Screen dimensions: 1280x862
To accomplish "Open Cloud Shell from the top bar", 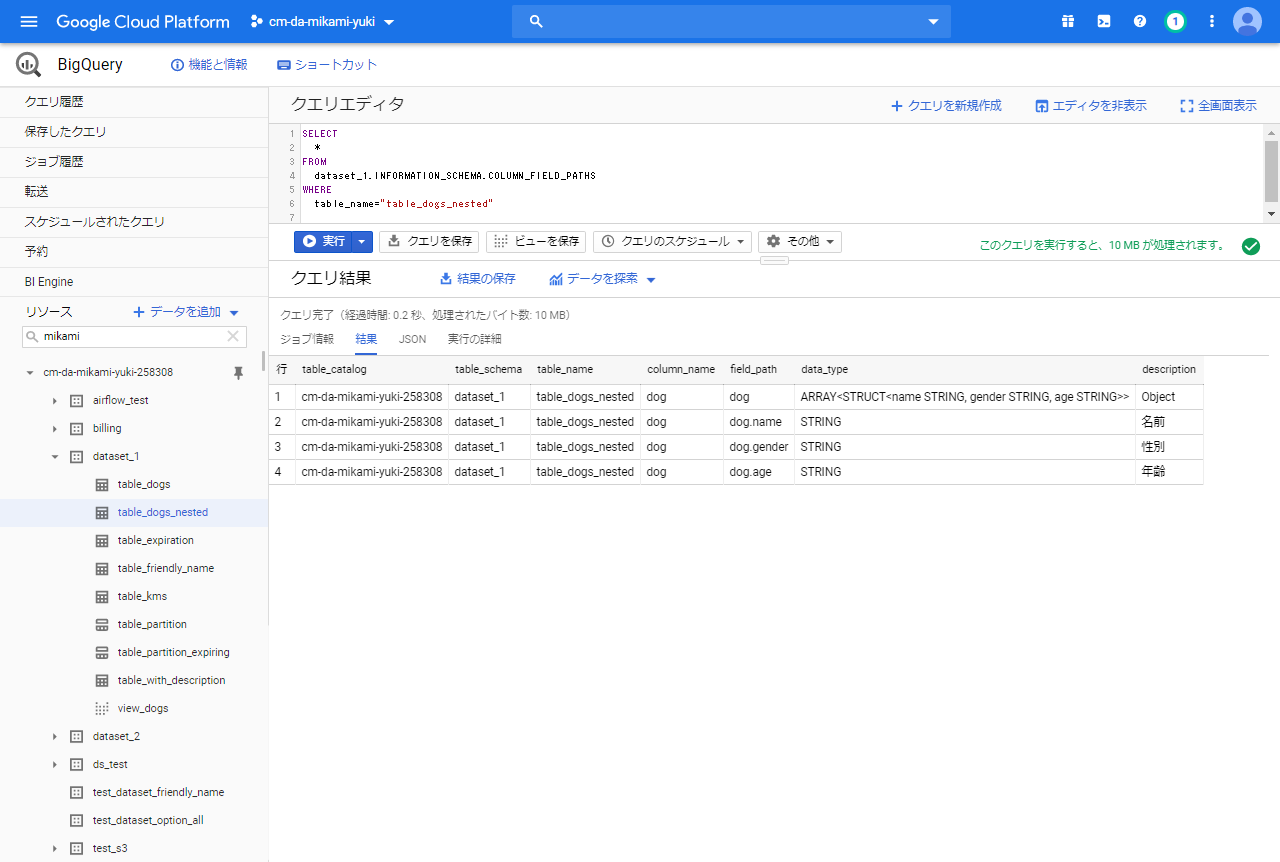I will 1103,20.
